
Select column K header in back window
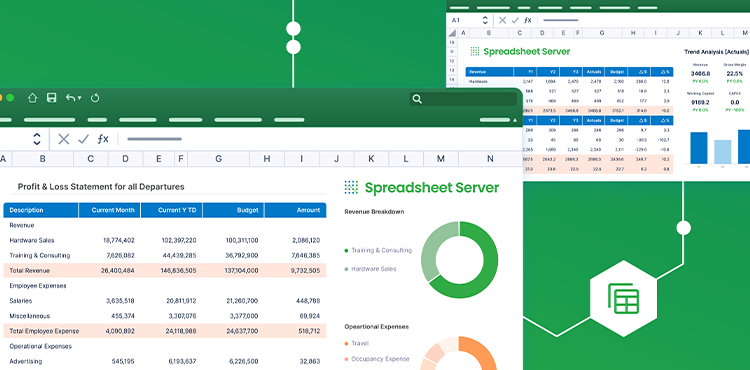pos(700,33)
